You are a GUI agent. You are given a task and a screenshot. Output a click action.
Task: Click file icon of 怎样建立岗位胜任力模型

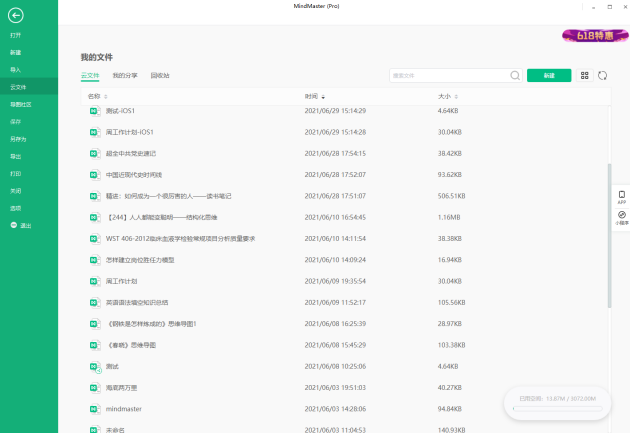[x=94, y=260]
